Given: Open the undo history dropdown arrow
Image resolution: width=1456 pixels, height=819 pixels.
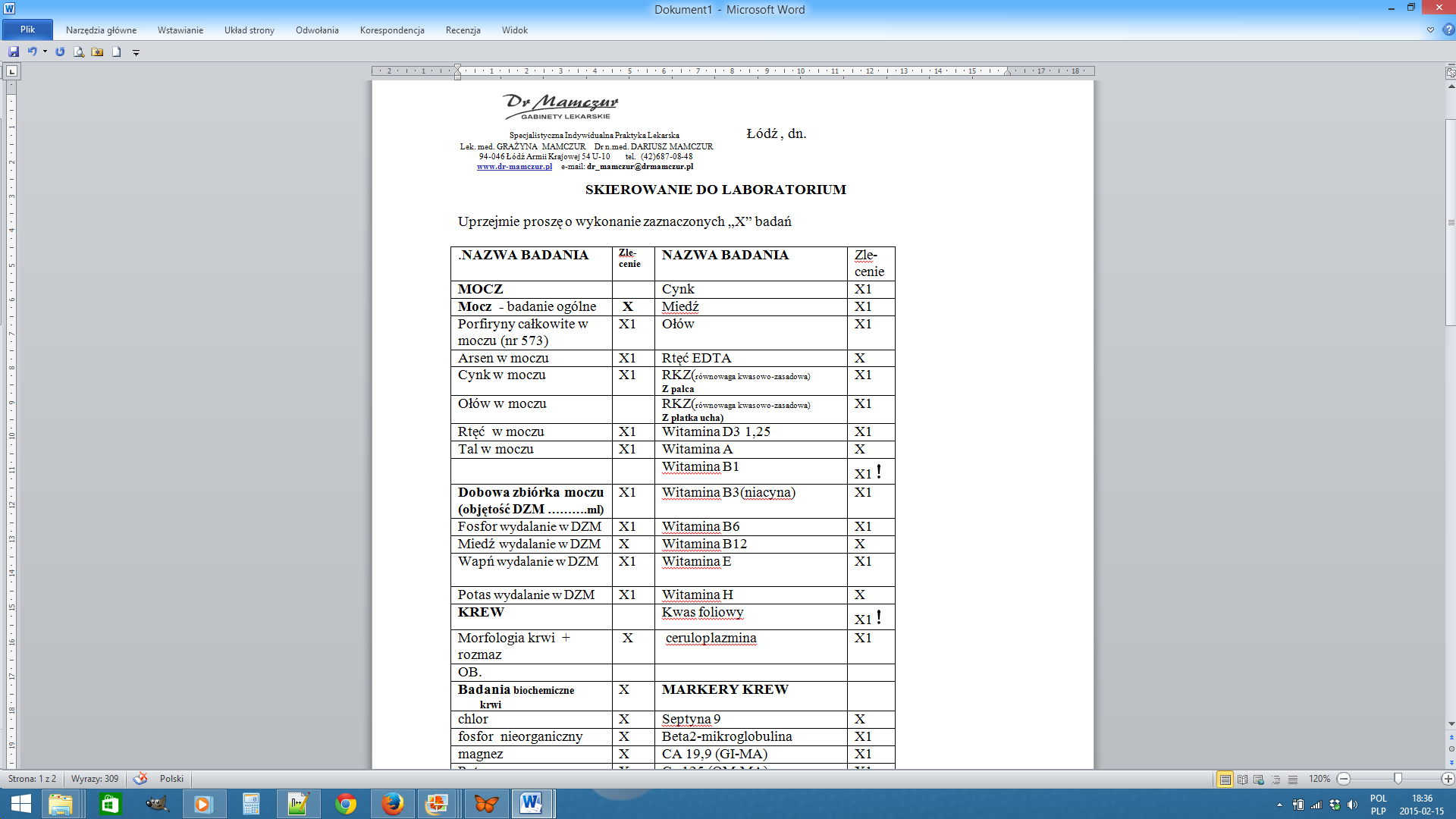Looking at the screenshot, I should tap(45, 52).
